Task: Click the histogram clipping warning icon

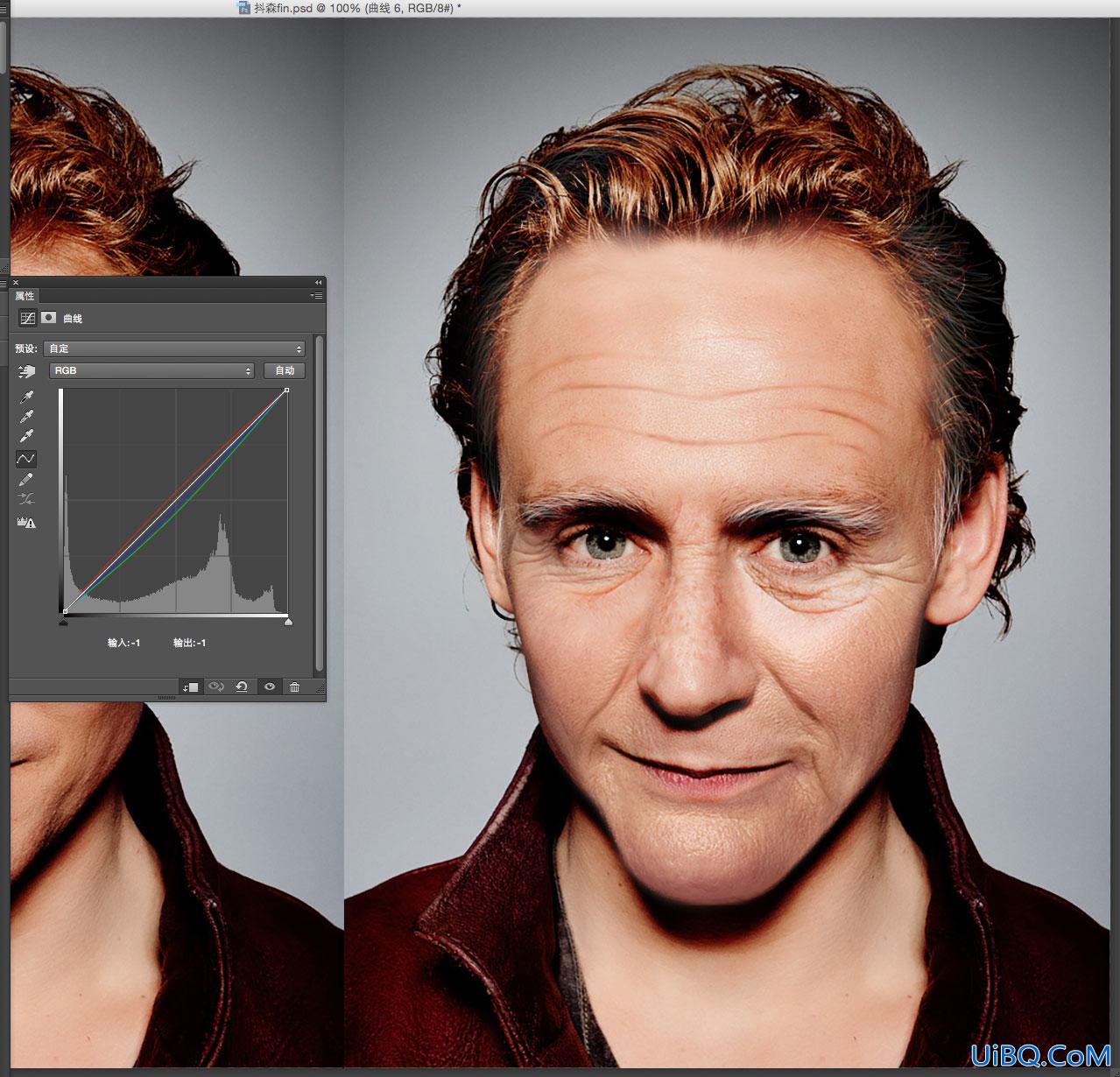Action: (x=26, y=523)
